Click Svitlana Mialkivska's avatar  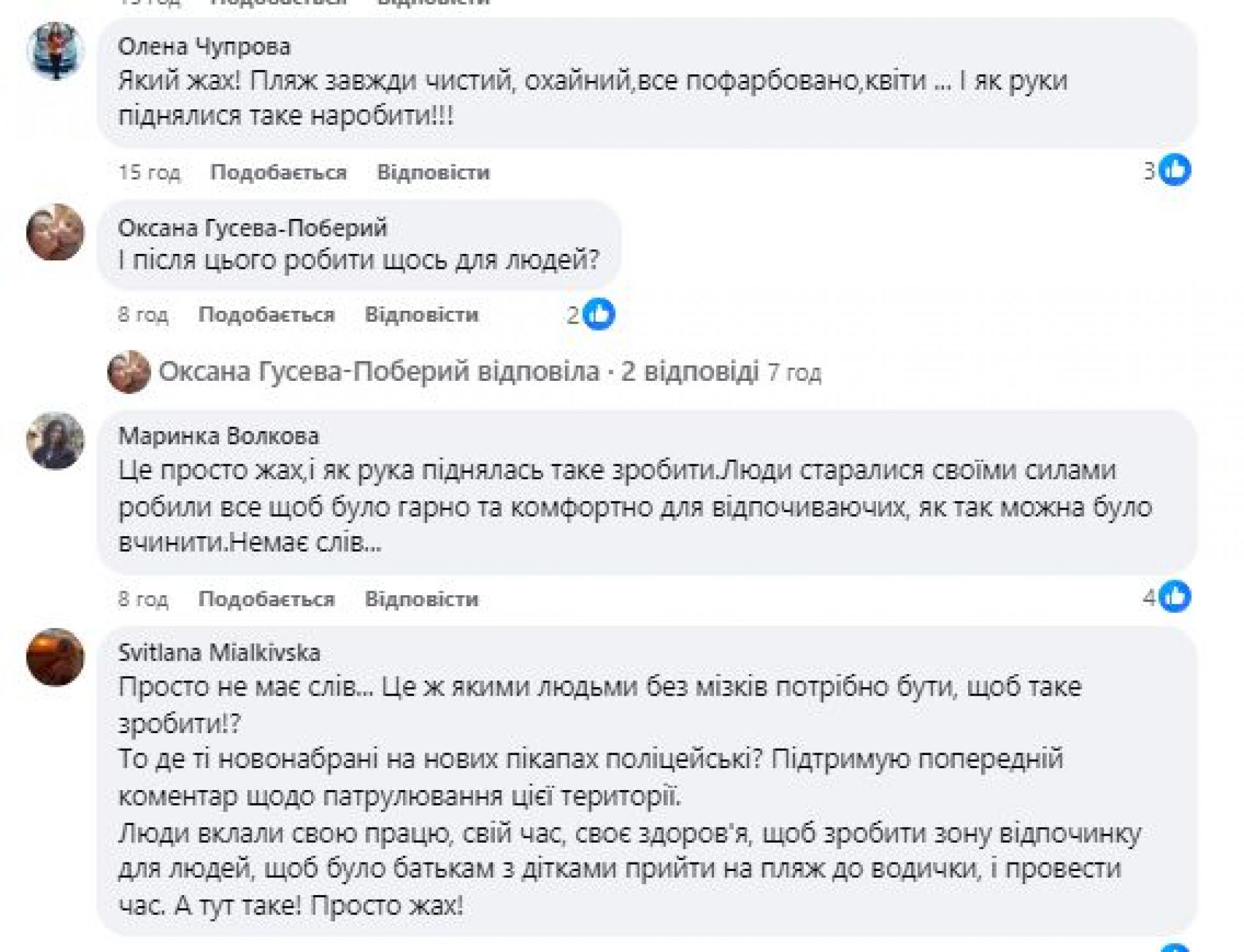click(56, 657)
